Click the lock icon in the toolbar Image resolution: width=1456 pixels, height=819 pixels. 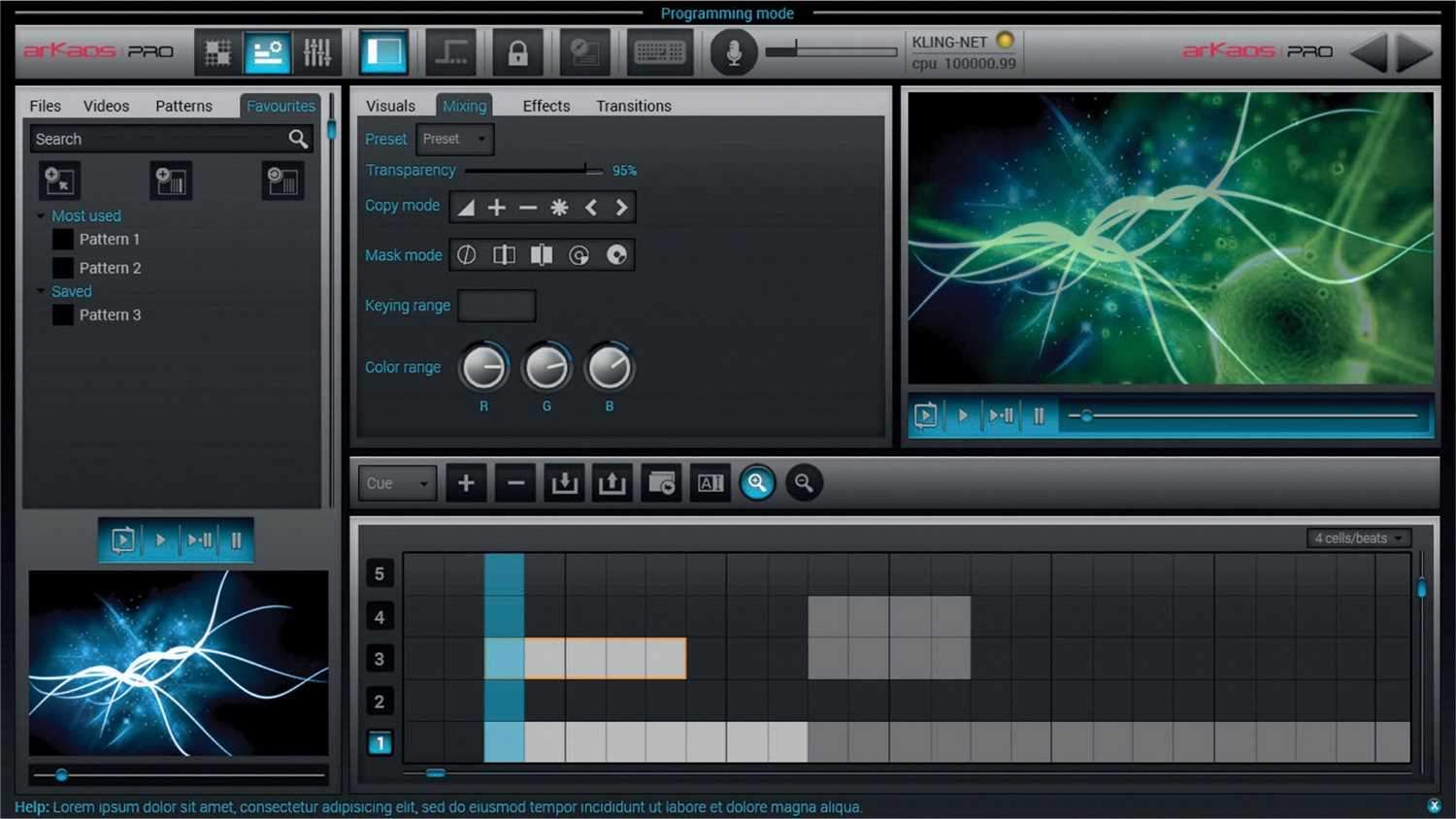(519, 51)
